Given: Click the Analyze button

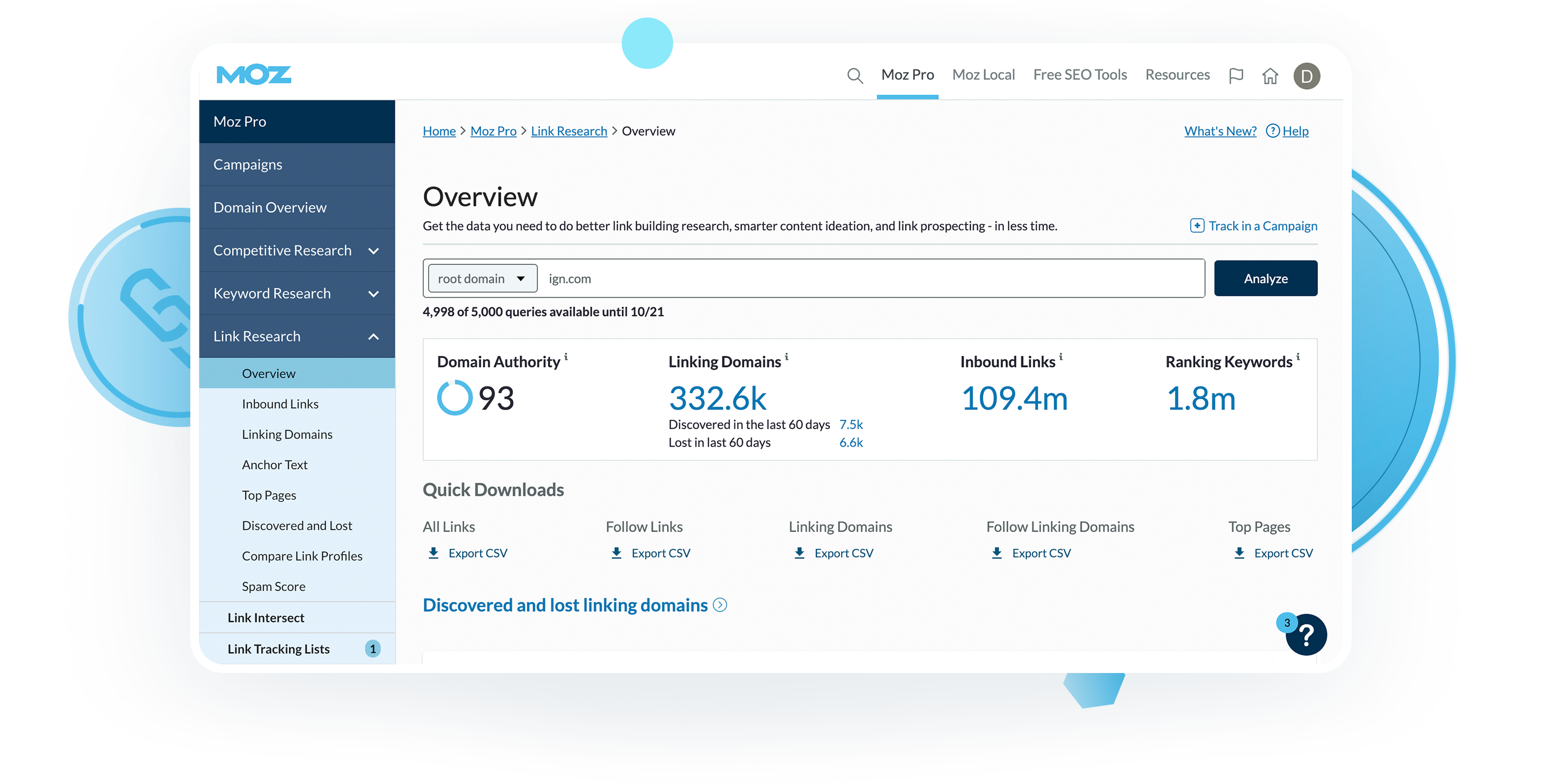Looking at the screenshot, I should pyautogui.click(x=1265, y=278).
